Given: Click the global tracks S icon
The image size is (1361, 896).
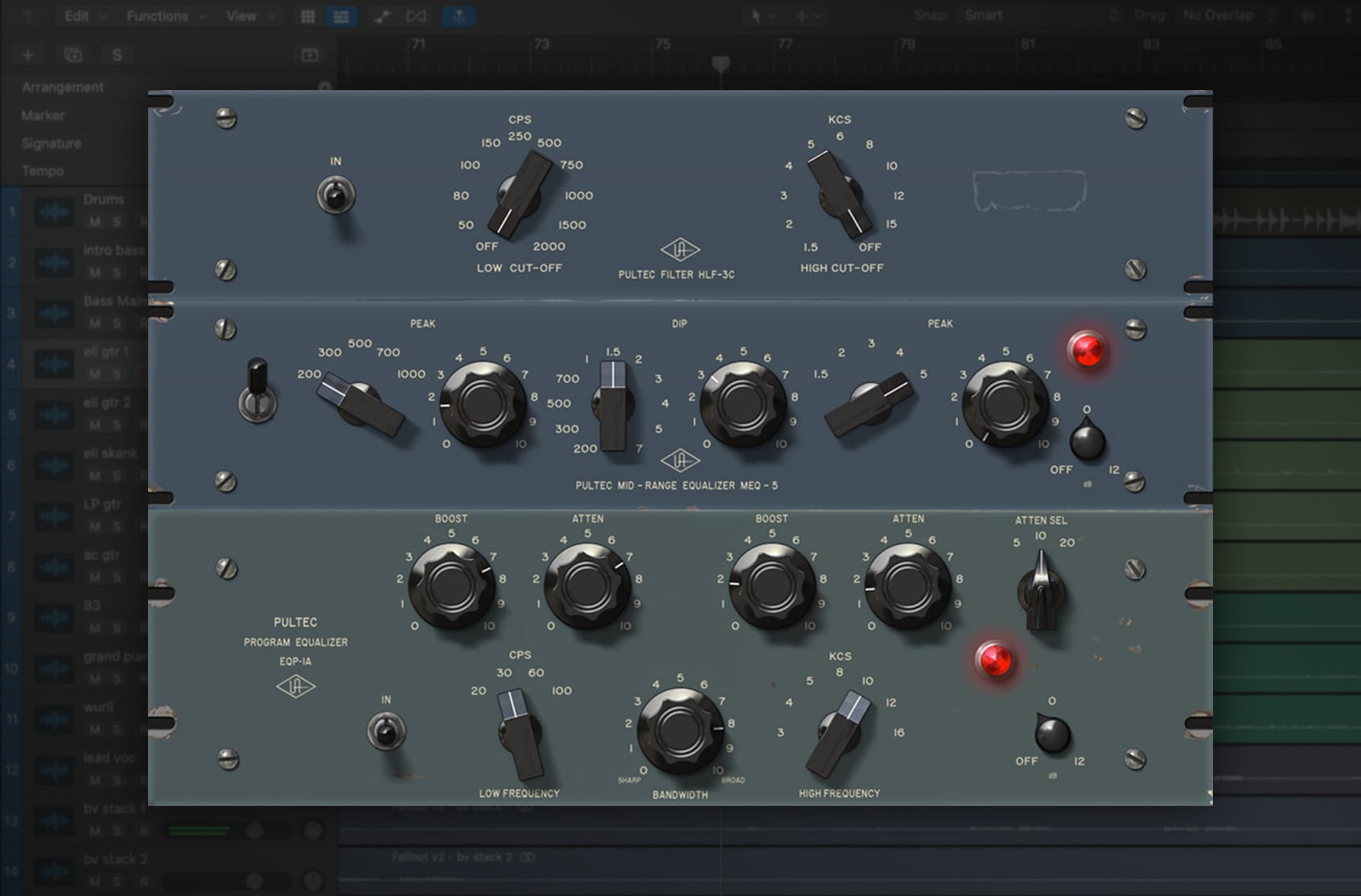Looking at the screenshot, I should (117, 55).
